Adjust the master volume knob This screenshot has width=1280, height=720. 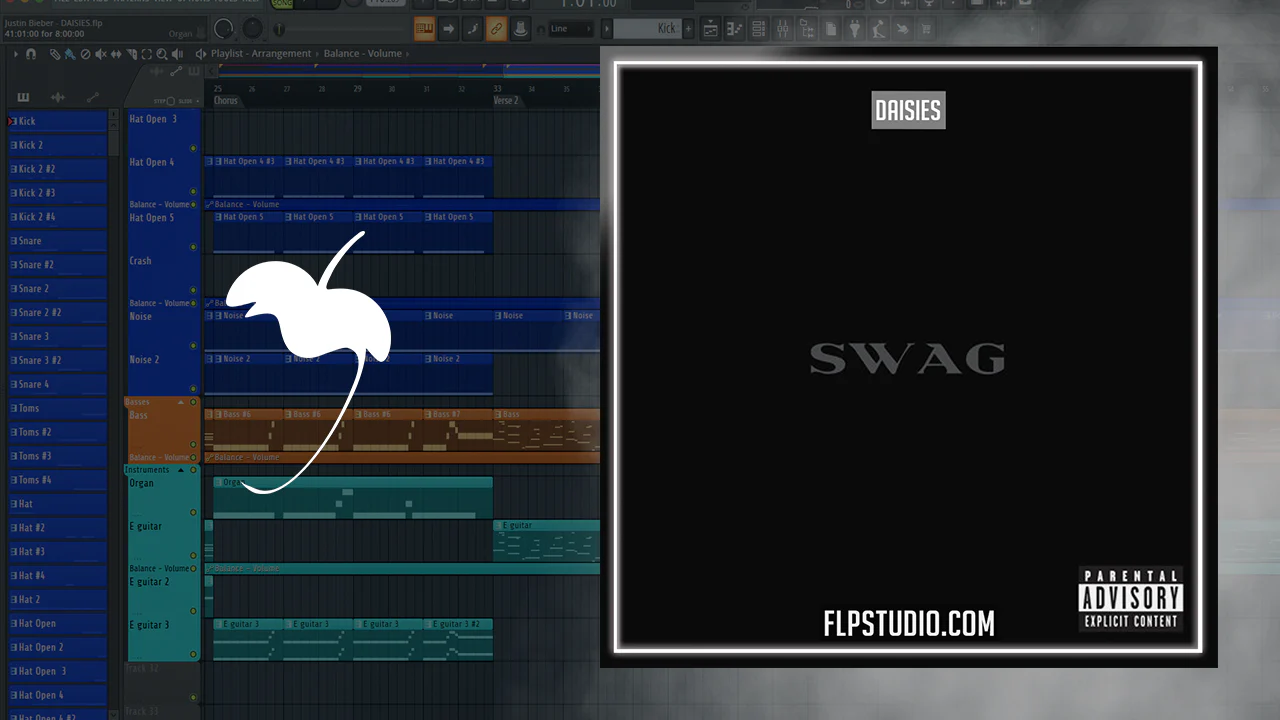(x=225, y=29)
